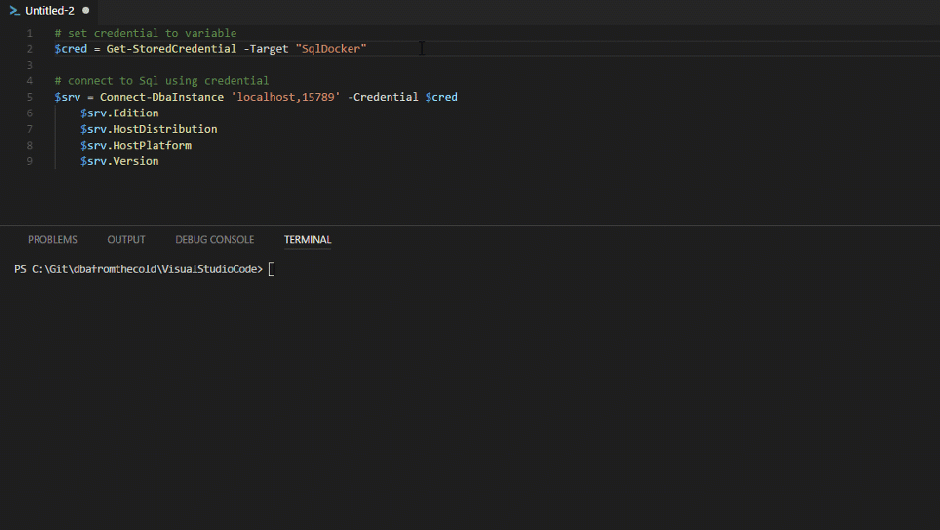940x530 pixels.
Task: Click on $srv.Version text
Action: 119,161
